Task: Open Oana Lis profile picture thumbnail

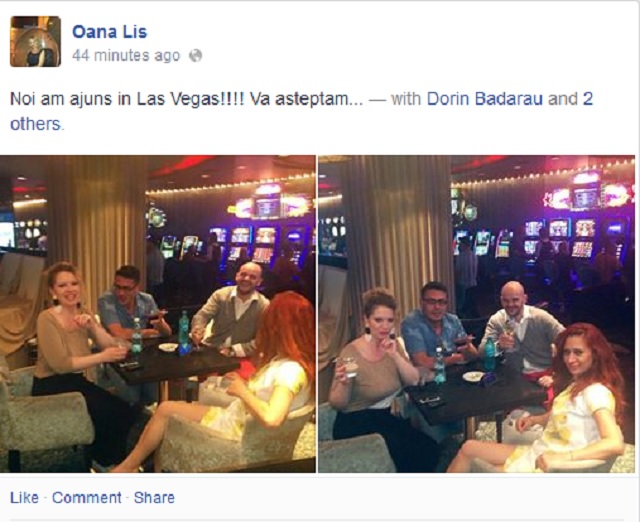Action: tap(36, 41)
